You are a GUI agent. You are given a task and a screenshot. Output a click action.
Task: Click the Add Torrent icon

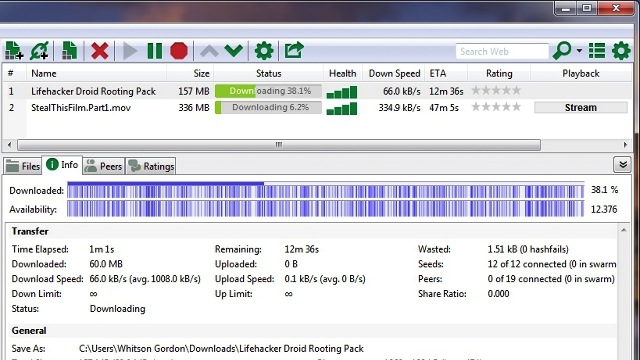(x=14, y=51)
